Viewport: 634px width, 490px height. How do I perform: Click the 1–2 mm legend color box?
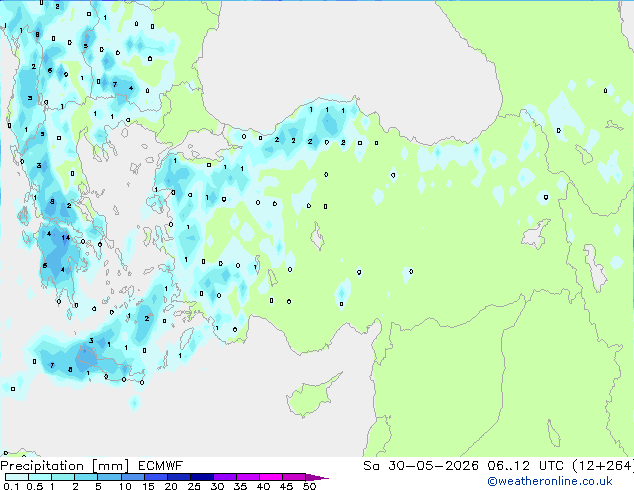point(63,477)
